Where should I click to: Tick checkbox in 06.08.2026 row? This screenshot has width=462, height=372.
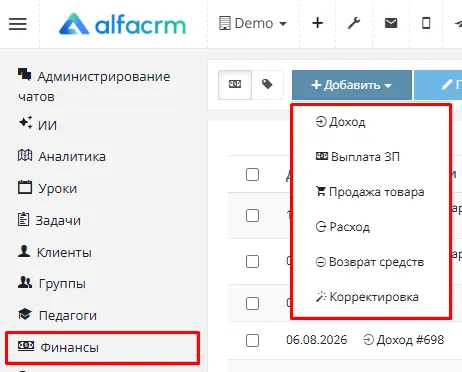point(252,340)
